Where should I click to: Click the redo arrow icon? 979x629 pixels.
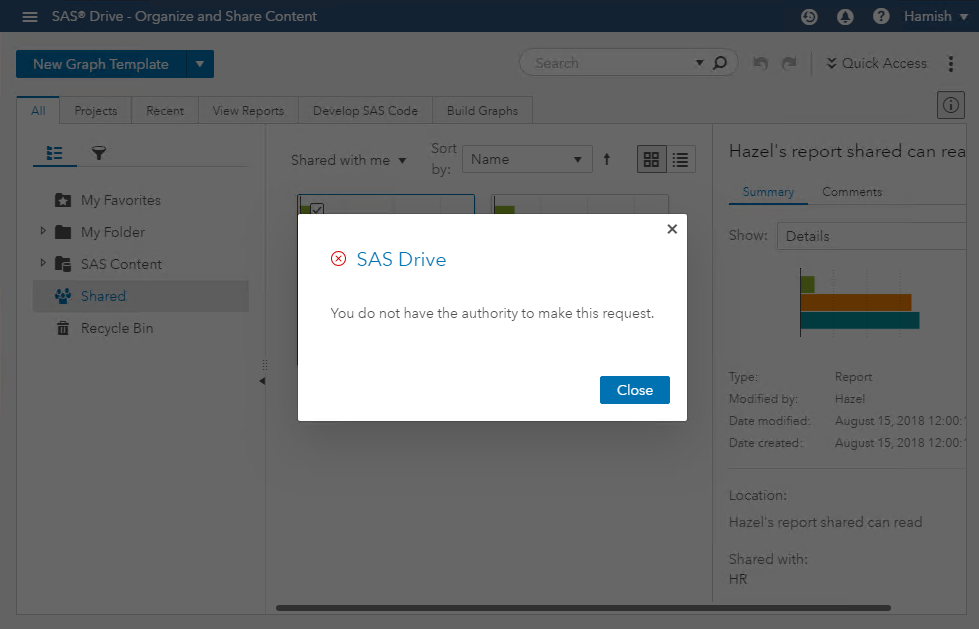tap(789, 63)
